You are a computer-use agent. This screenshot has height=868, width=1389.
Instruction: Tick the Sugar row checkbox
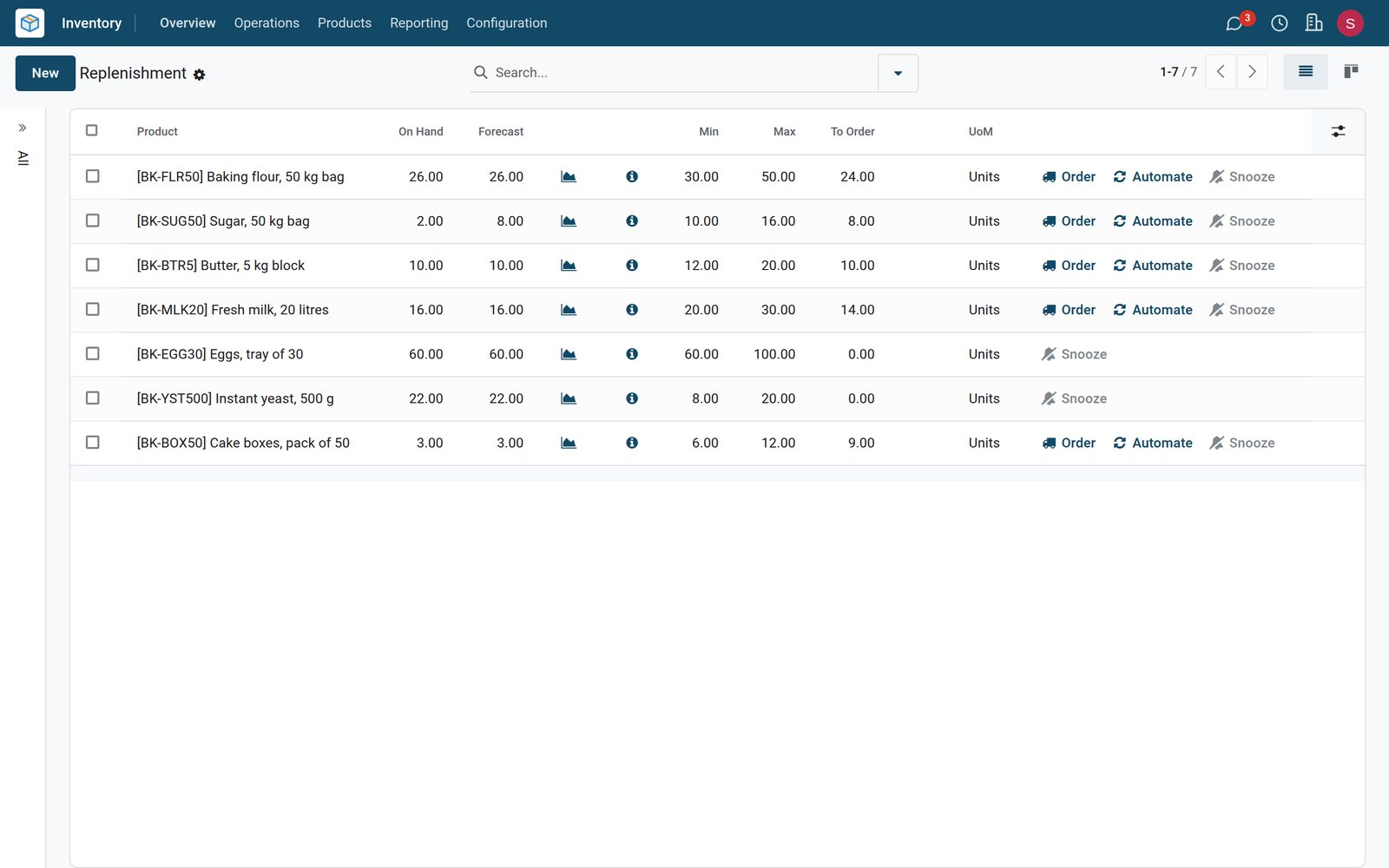tap(93, 220)
